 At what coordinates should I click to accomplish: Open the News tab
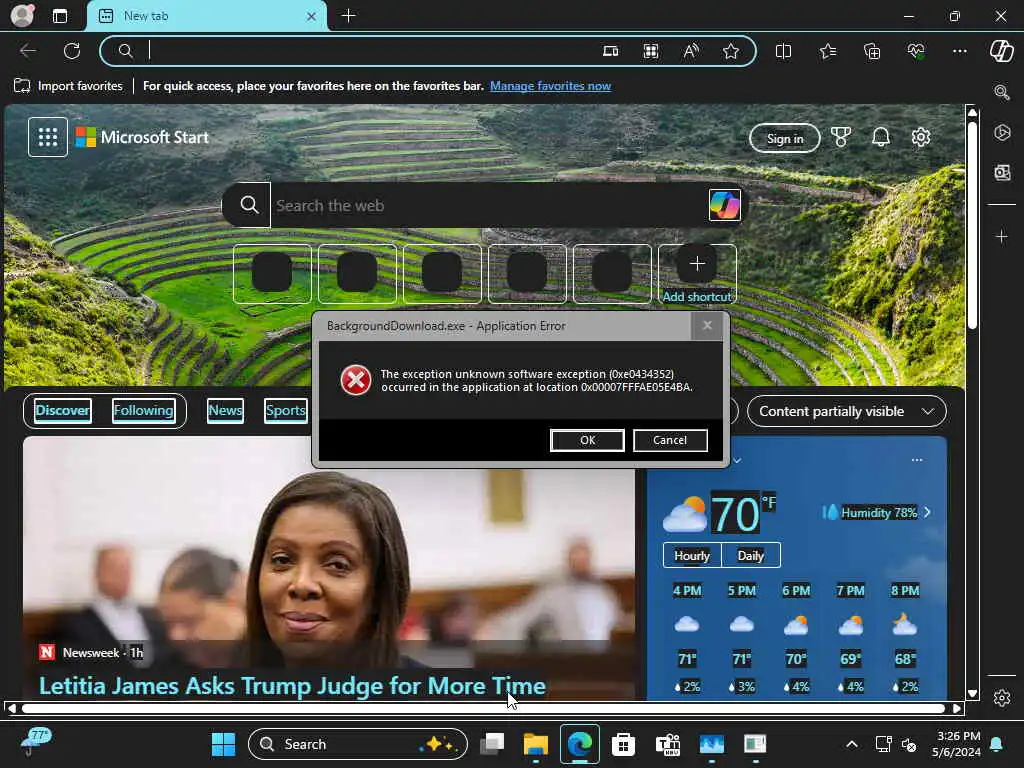(x=225, y=411)
